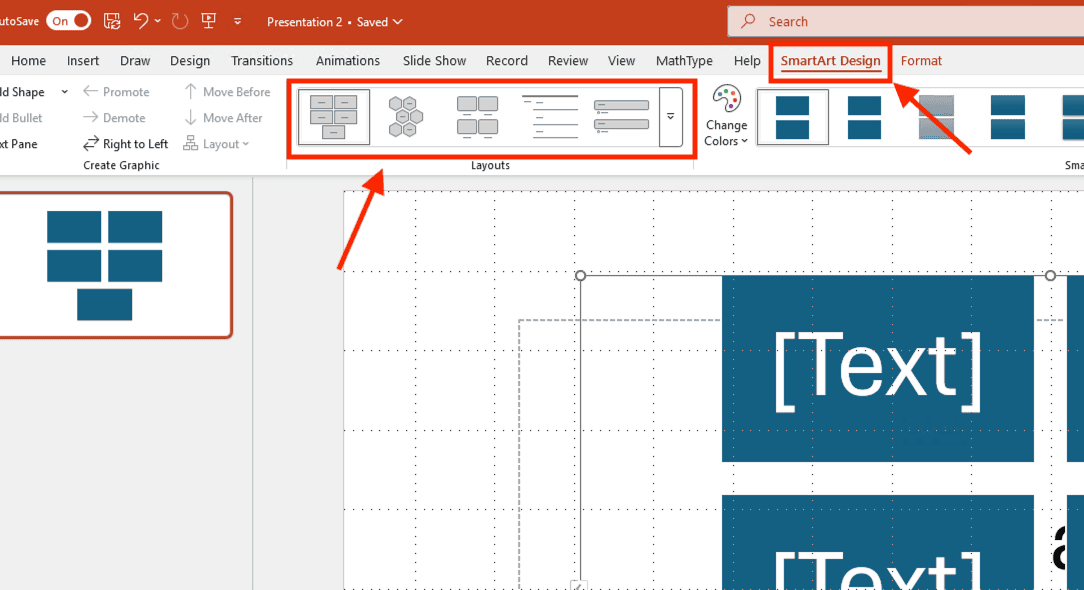Click the Demote button
This screenshot has height=590, width=1084.
point(114,118)
